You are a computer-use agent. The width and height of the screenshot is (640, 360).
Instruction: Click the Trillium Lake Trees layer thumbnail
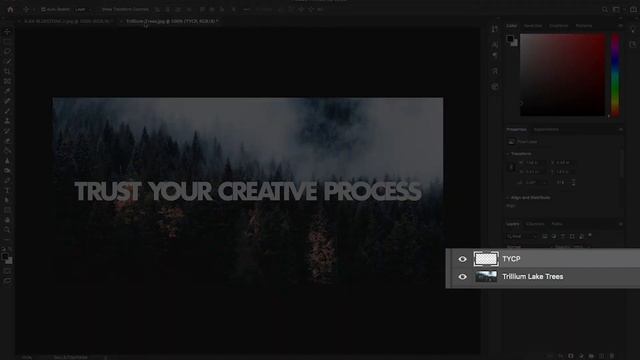coord(486,277)
